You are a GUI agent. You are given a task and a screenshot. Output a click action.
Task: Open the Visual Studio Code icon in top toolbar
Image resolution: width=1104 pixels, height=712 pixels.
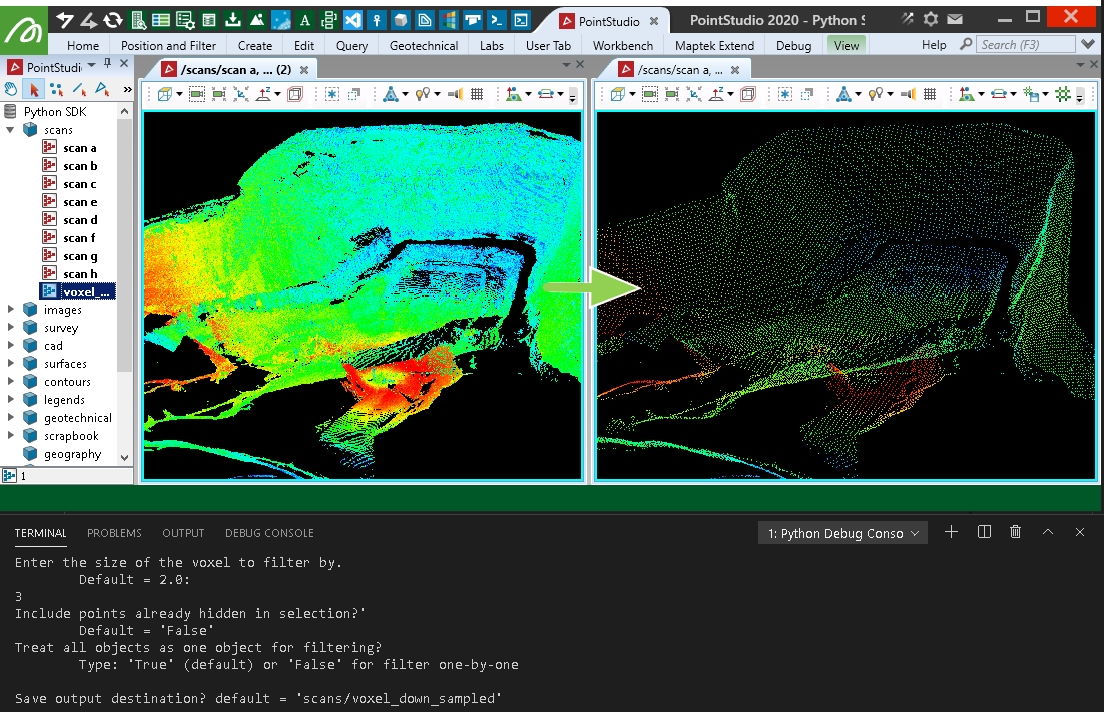pyautogui.click(x=352, y=20)
